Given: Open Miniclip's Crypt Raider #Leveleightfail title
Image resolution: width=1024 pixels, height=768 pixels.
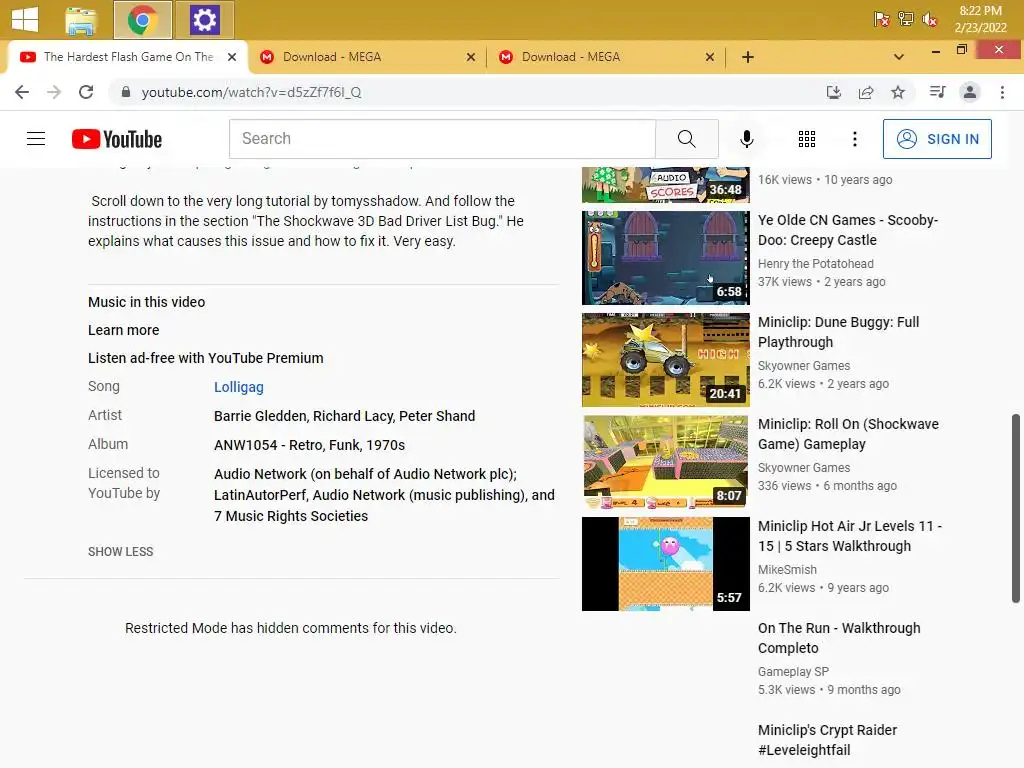Looking at the screenshot, I should click(827, 739).
